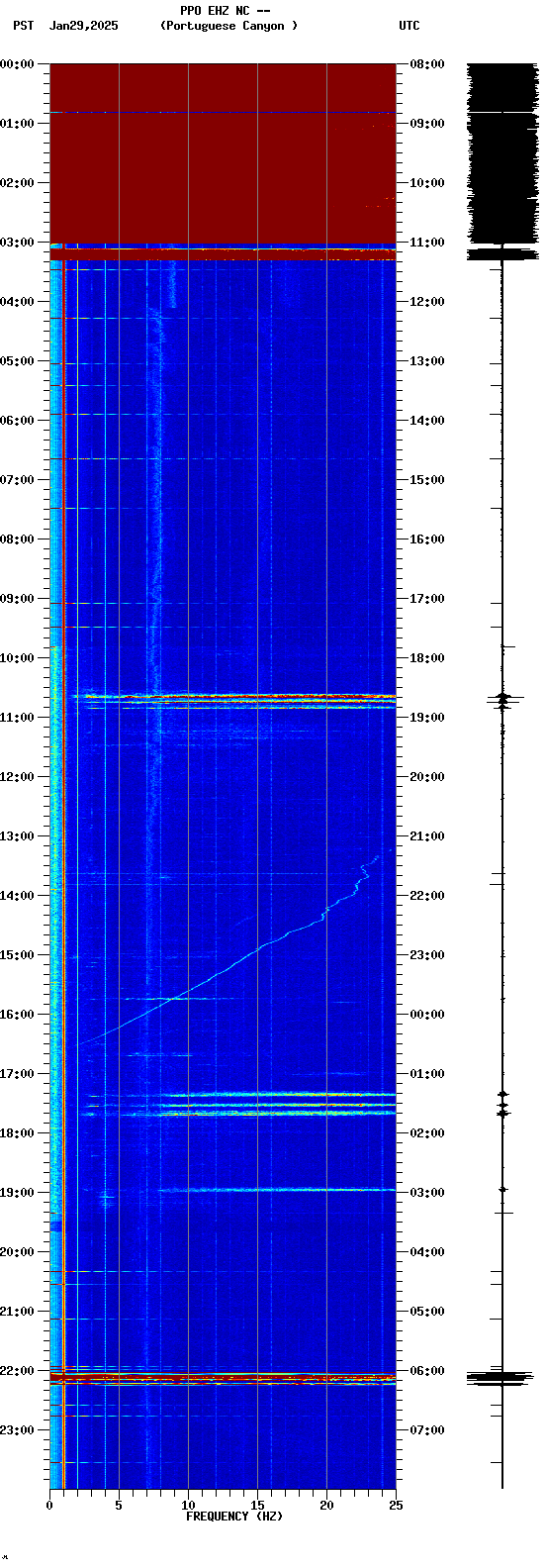
Task: Click the UTC time label 06:00
Action: point(426,1370)
